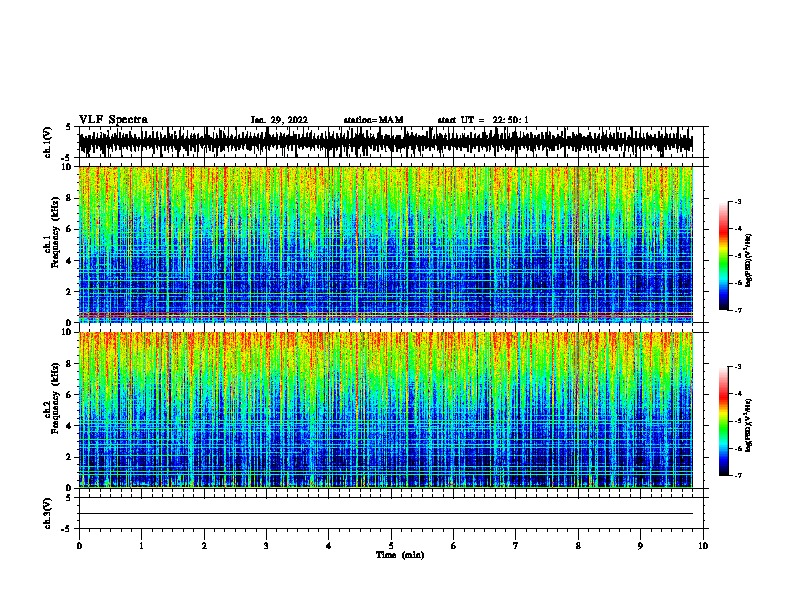Click the "ch.1(V)" waveform axis label

(48, 142)
